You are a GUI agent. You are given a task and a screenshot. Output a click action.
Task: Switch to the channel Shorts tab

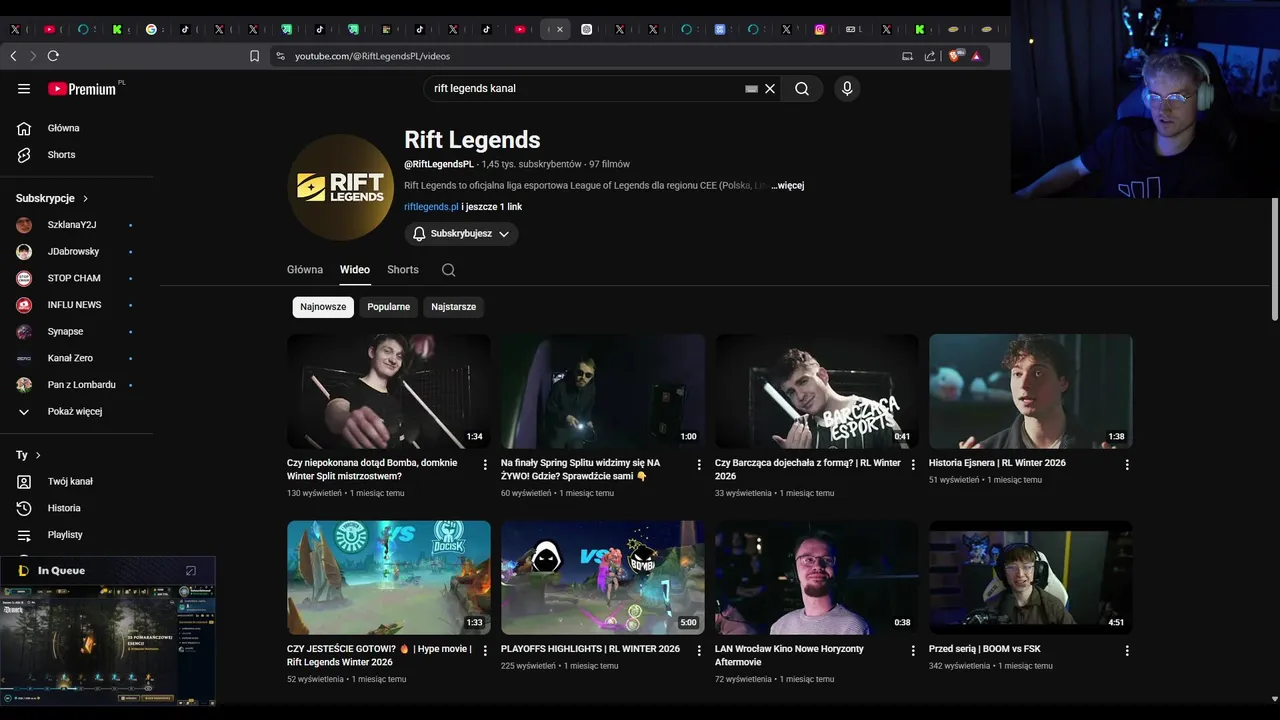tap(403, 270)
